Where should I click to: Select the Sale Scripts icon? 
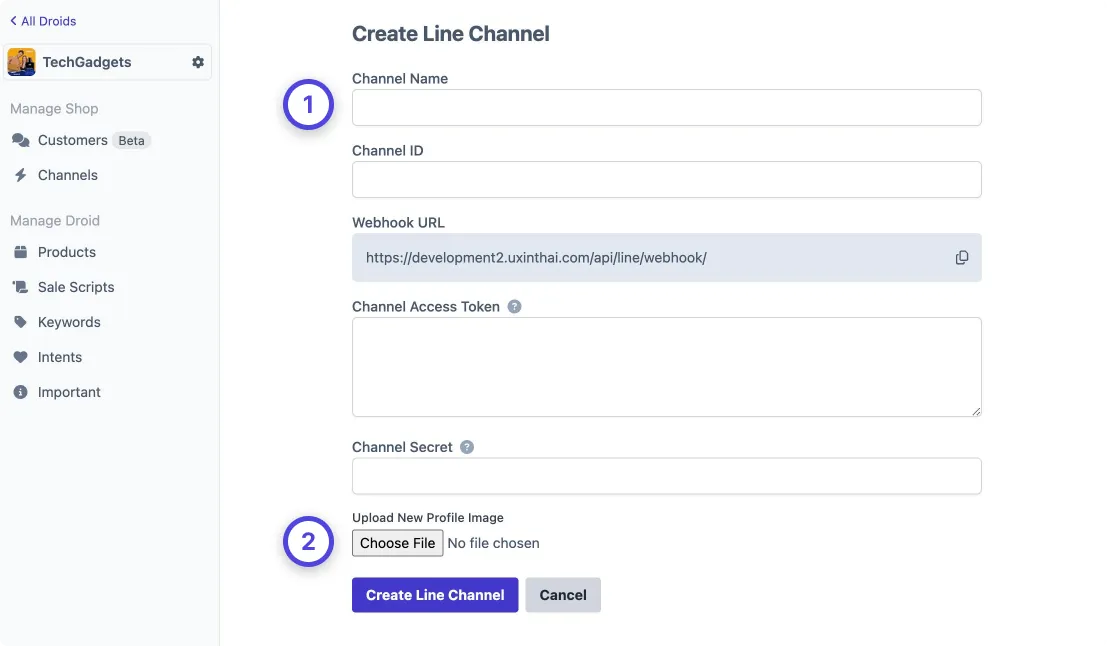pos(22,287)
